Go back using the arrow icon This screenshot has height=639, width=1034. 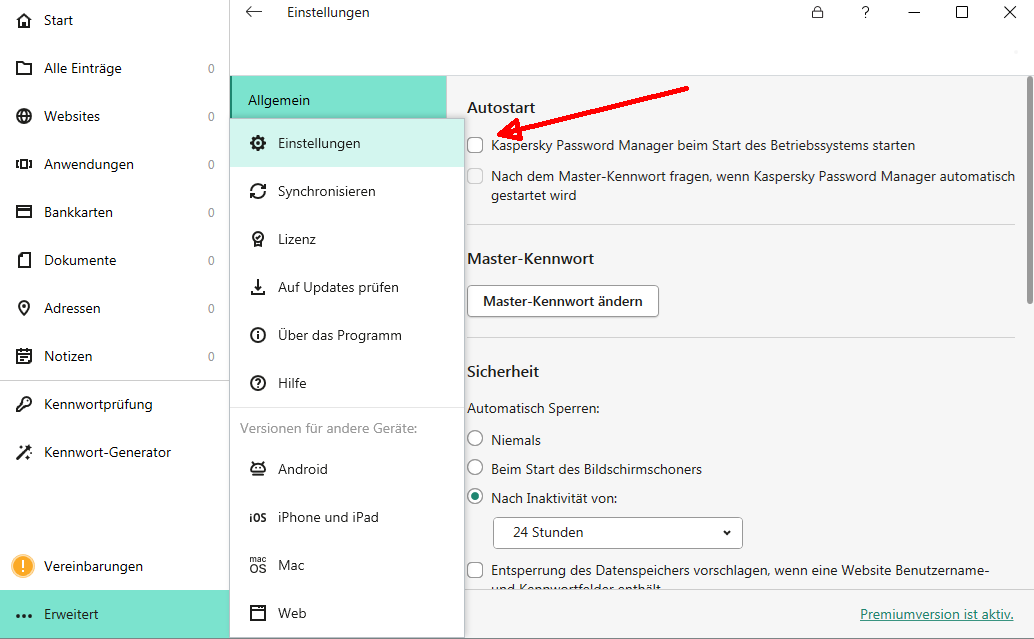254,12
